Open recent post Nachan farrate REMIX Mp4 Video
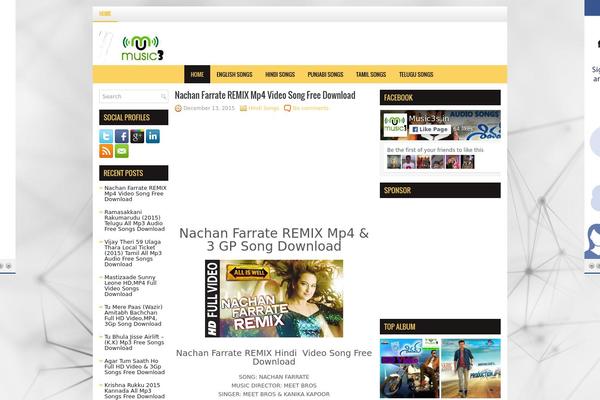 point(135,194)
